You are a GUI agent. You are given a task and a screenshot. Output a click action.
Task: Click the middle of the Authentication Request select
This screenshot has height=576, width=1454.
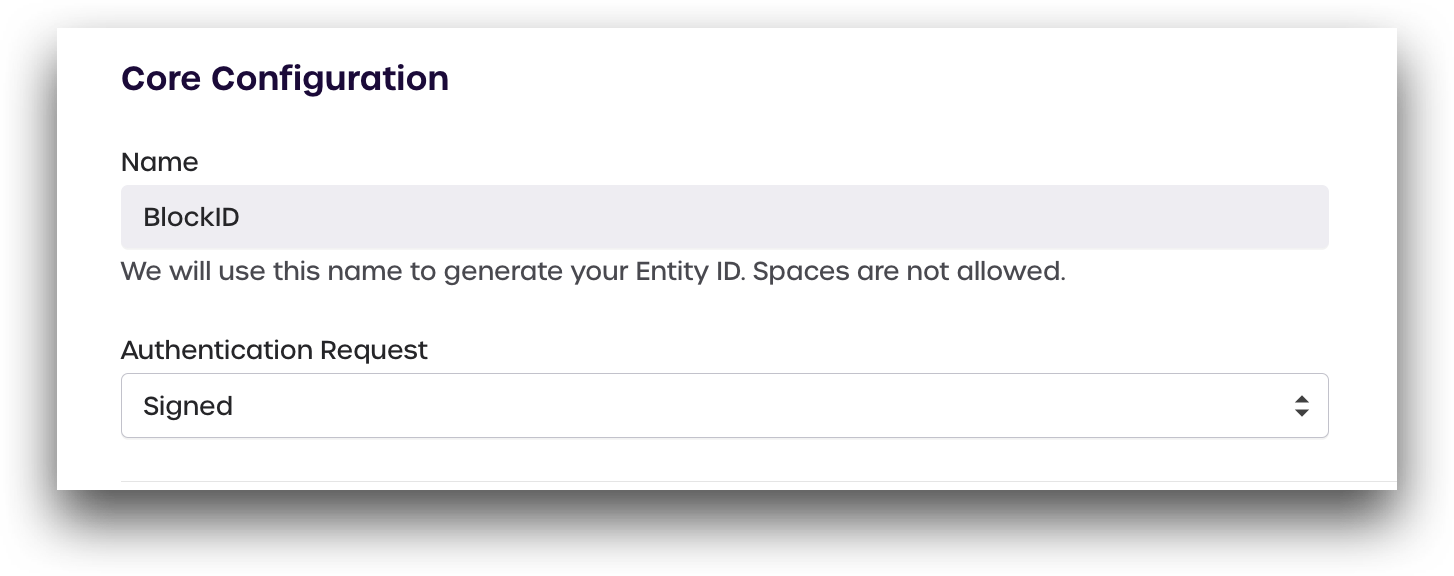coord(724,406)
